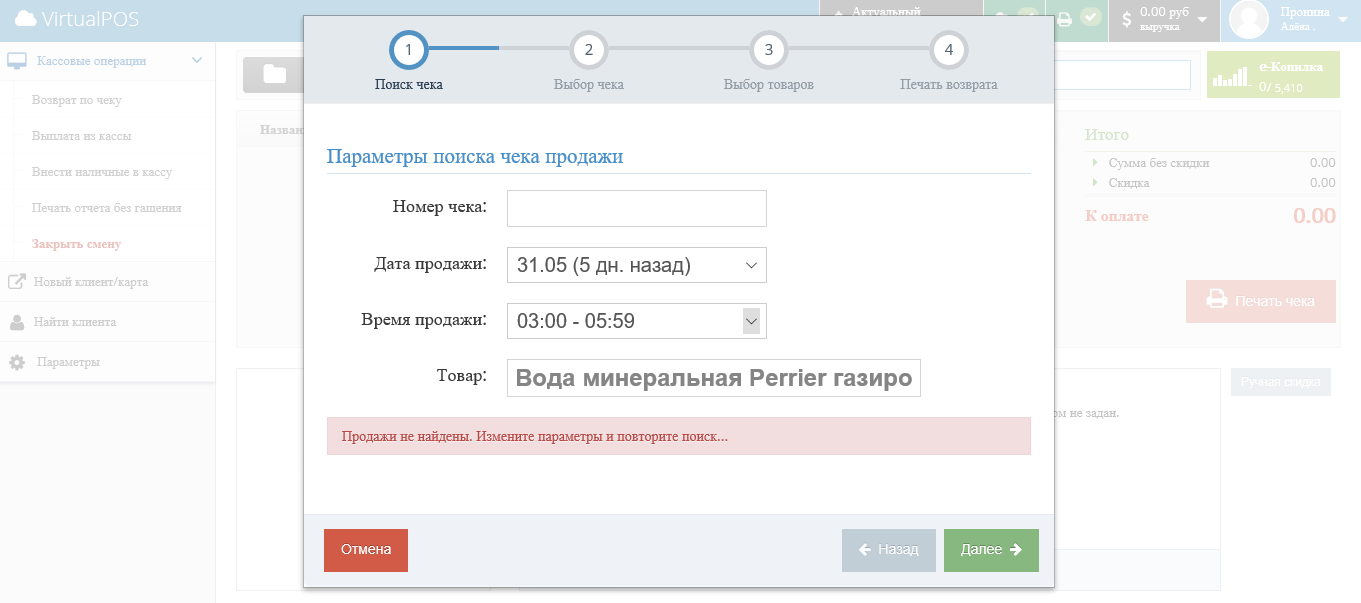Click the Новый клиент/карта sidebar icon
The height and width of the screenshot is (603, 1361).
(x=18, y=283)
